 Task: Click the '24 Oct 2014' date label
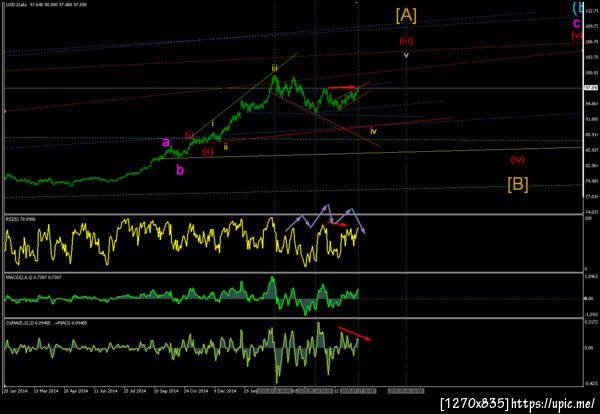tap(196, 391)
